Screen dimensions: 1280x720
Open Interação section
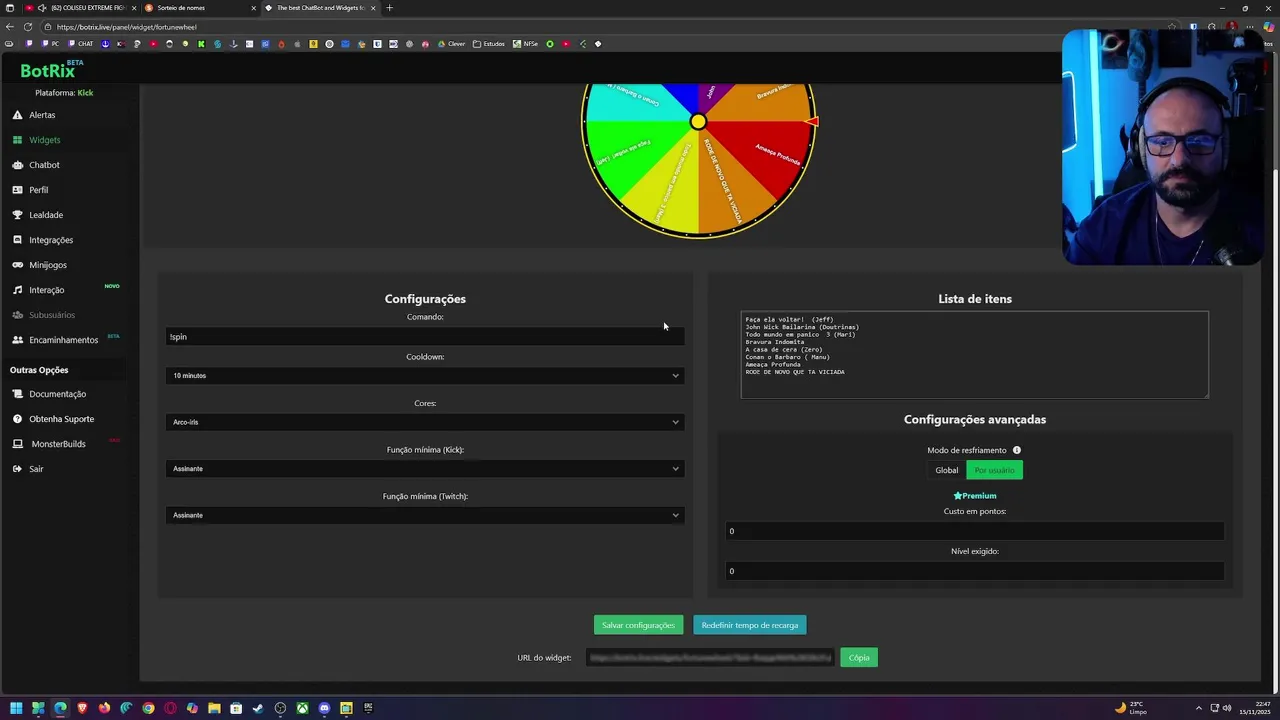click(x=47, y=290)
